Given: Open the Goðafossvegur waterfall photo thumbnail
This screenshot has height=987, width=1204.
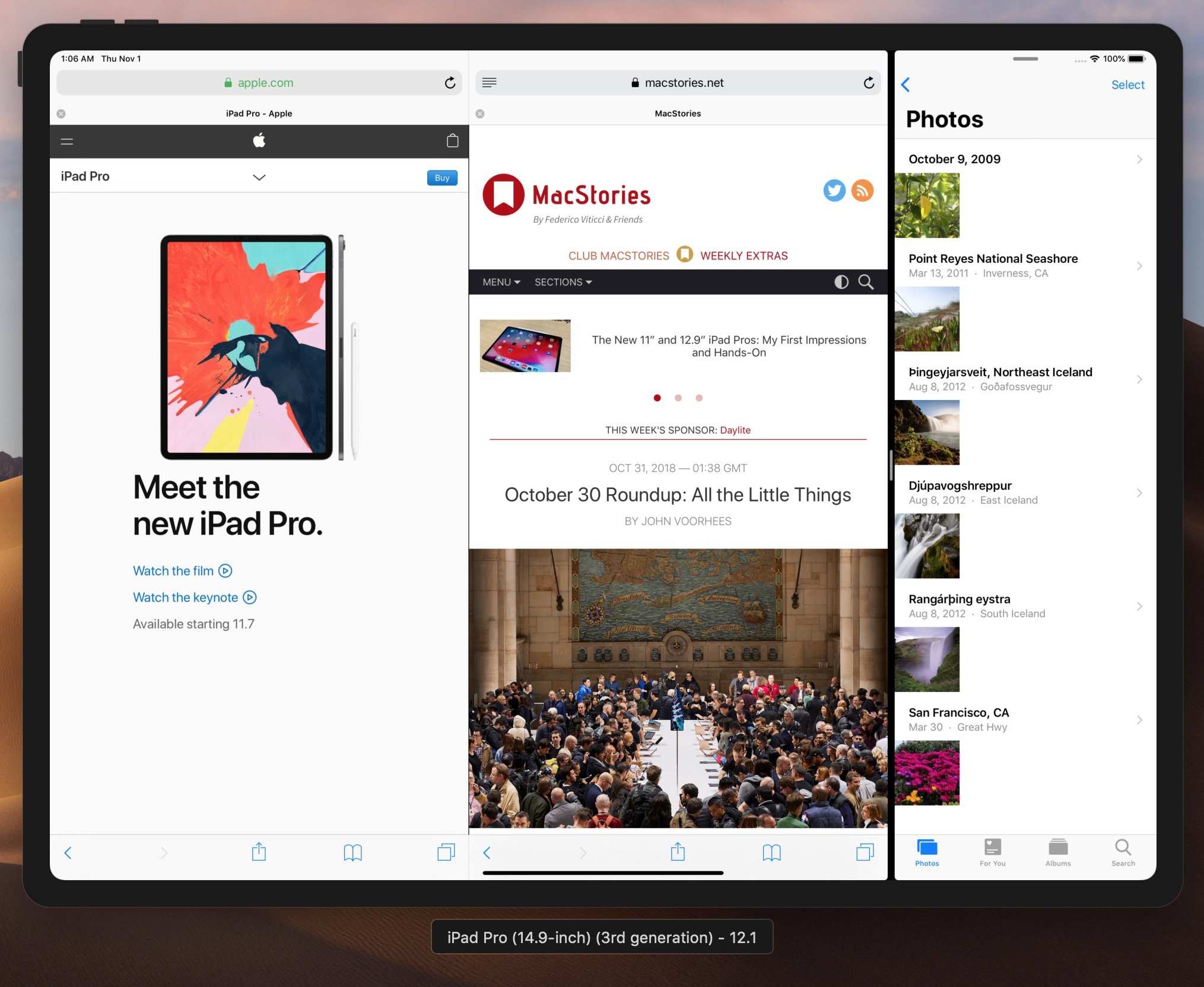Looking at the screenshot, I should (x=927, y=432).
